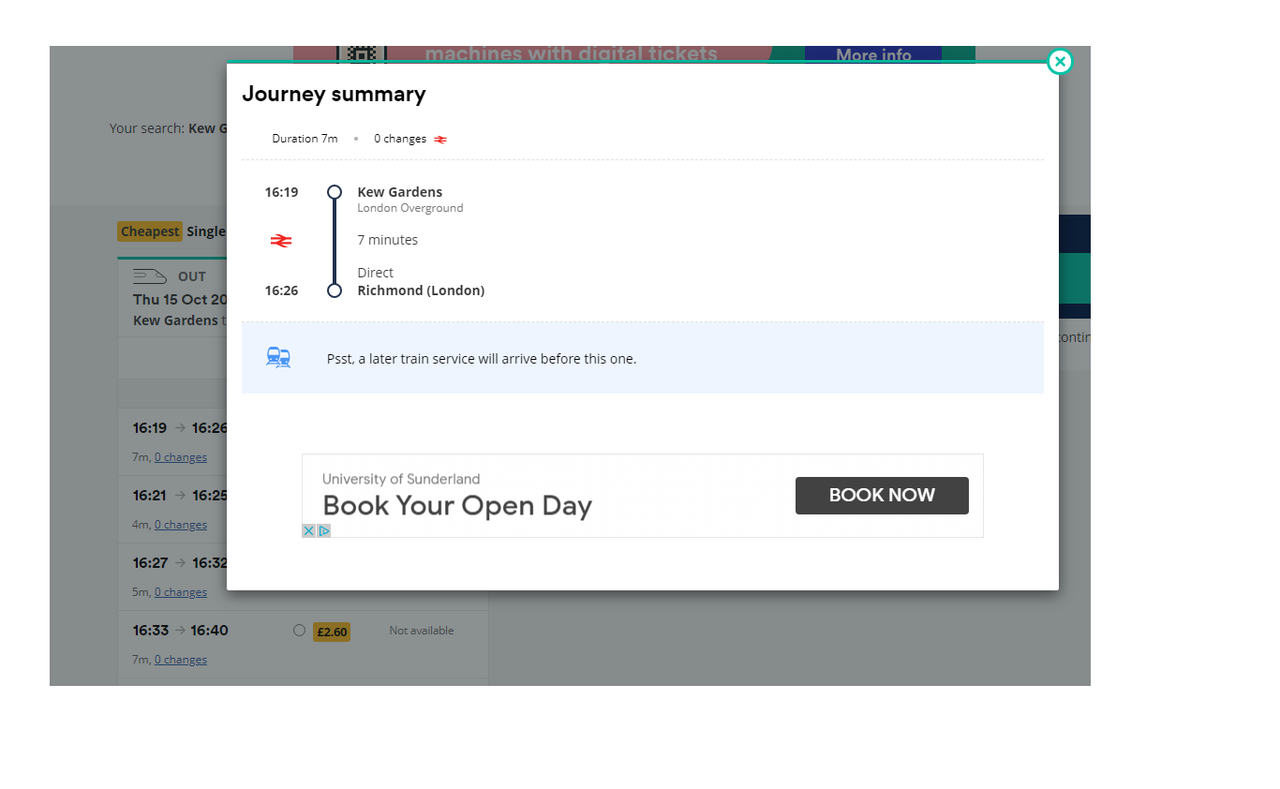The image size is (1280, 789).
Task: Close the Journey summary dialog
Action: pyautogui.click(x=1059, y=62)
